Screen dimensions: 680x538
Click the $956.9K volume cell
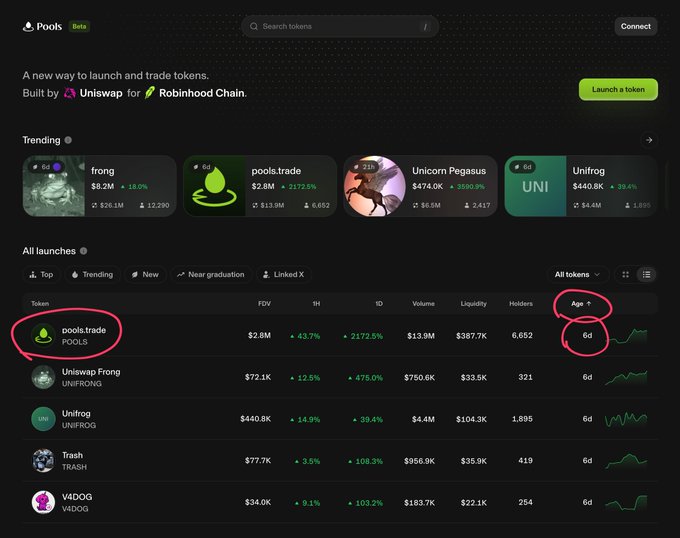(419, 460)
